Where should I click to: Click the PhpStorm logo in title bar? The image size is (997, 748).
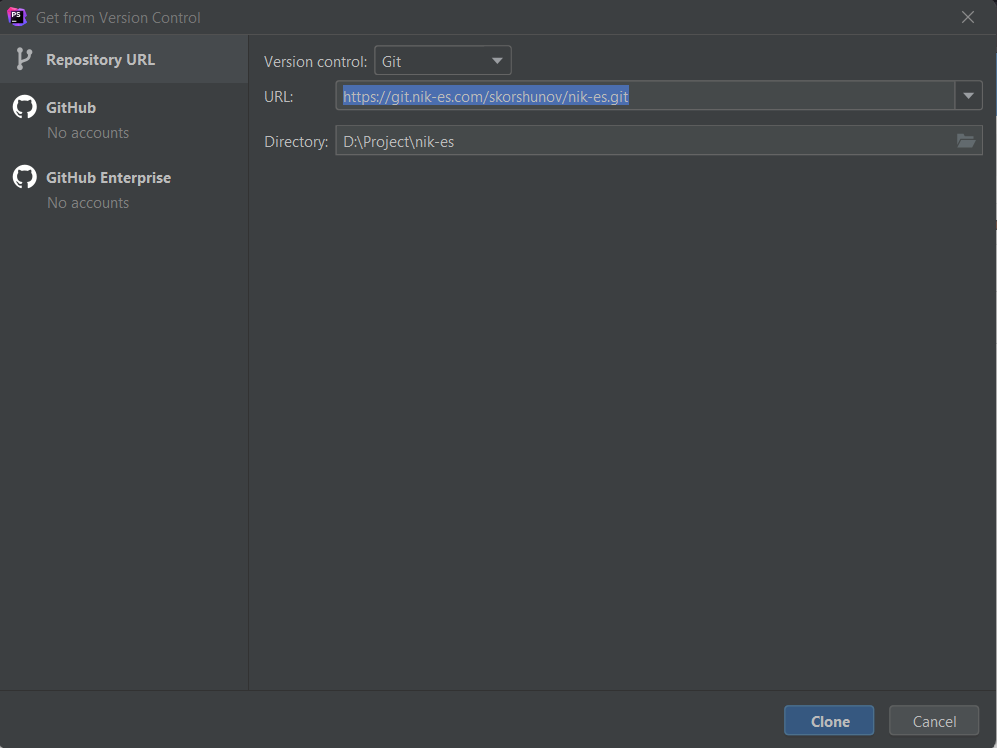point(17,17)
